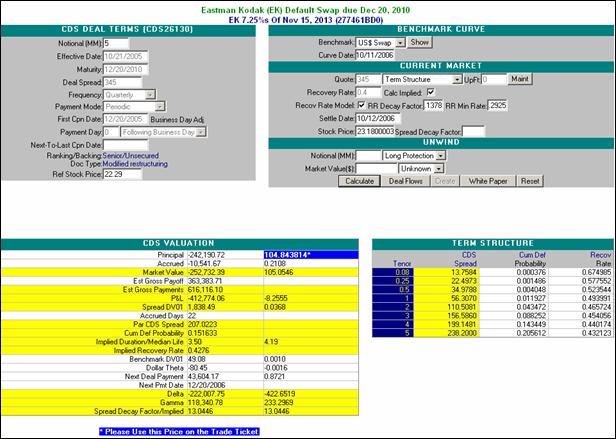Click the RR Decay Factor field
The height and width of the screenshot is (439, 616).
click(433, 105)
